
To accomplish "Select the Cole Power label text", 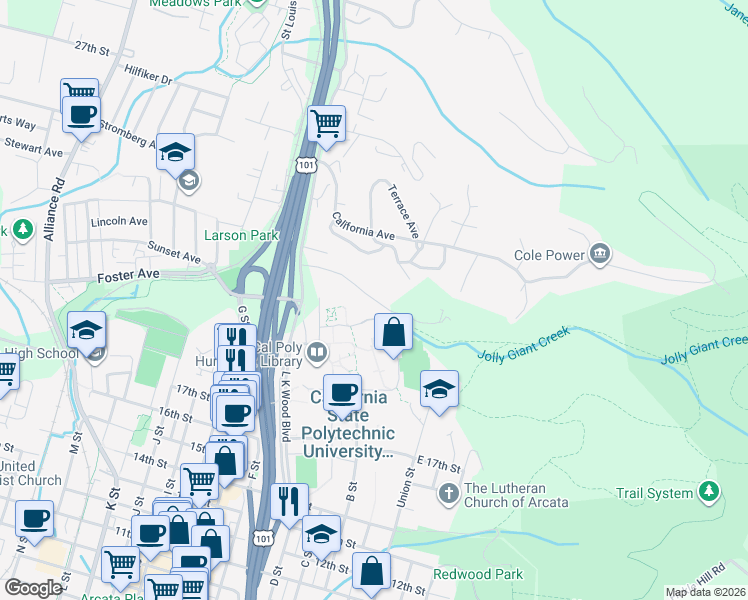I will 549,255.
